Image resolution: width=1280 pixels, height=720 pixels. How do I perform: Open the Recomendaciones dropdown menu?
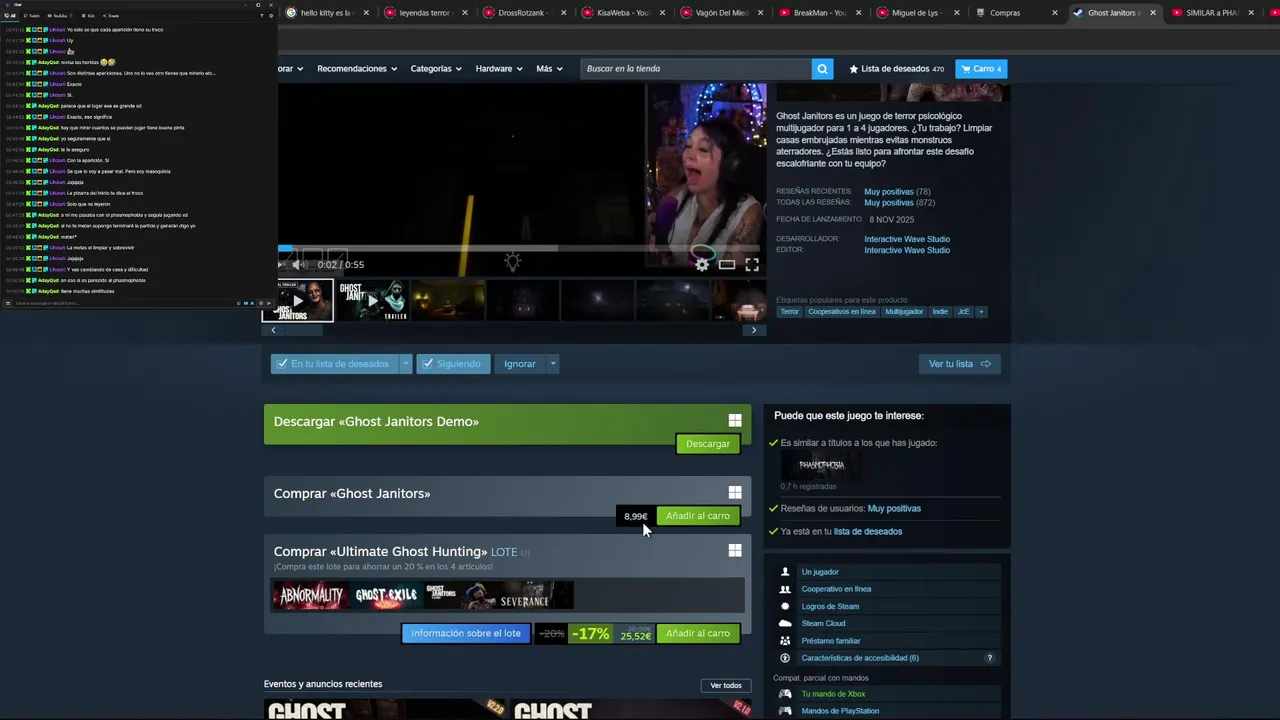coord(357,69)
